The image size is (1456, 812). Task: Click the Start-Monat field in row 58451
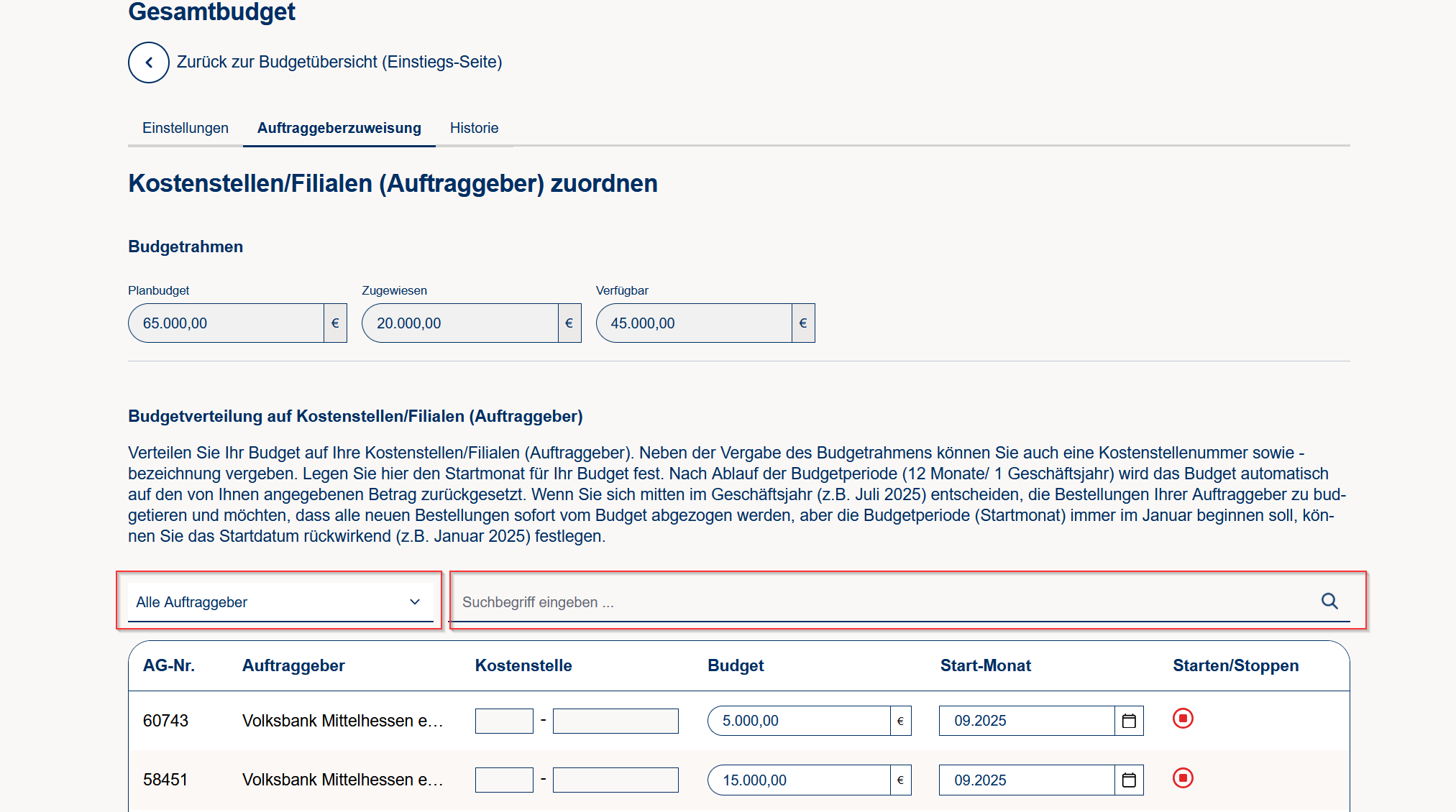1026,780
